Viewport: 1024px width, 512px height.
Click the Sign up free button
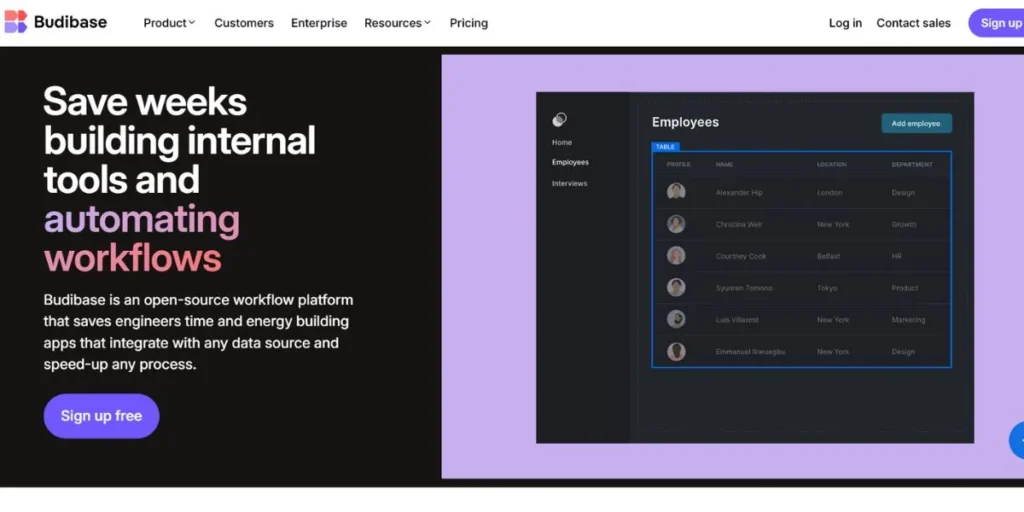101,416
